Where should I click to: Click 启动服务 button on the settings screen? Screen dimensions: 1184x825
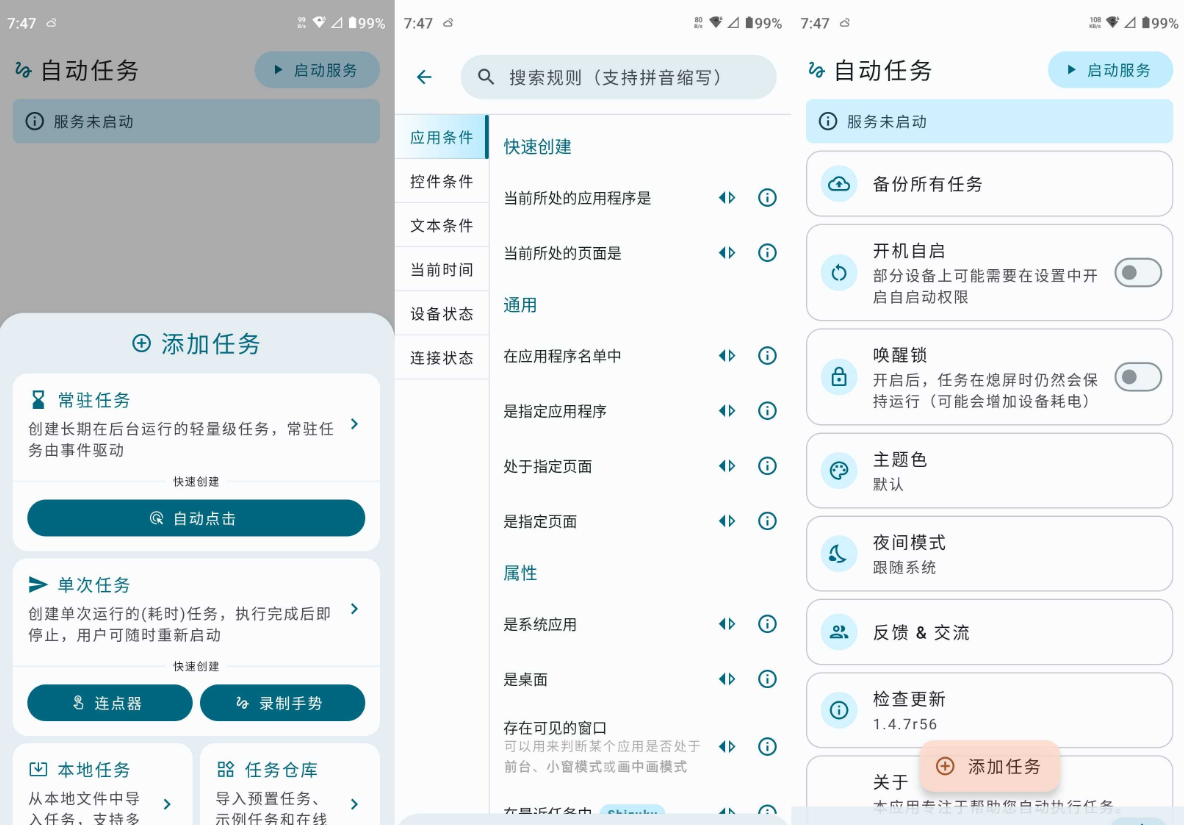pyautogui.click(x=1110, y=70)
